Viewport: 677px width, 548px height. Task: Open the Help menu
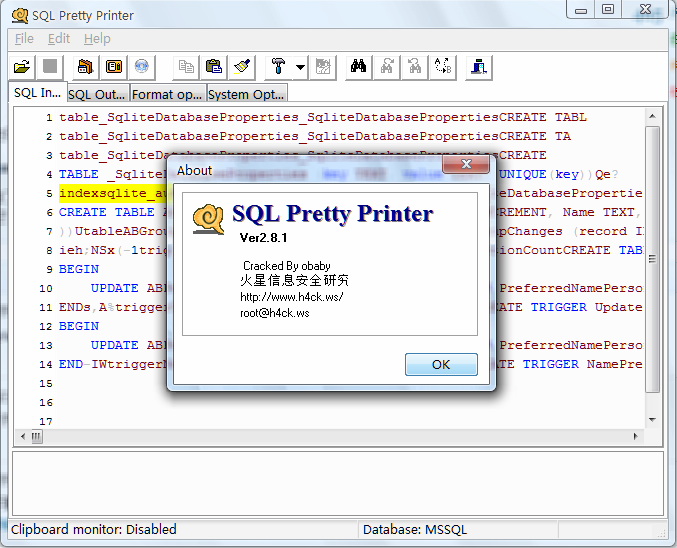pyautogui.click(x=97, y=39)
